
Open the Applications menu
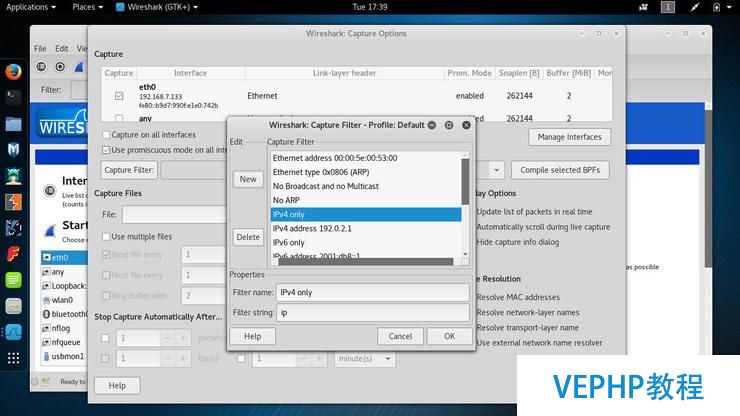(x=31, y=7)
